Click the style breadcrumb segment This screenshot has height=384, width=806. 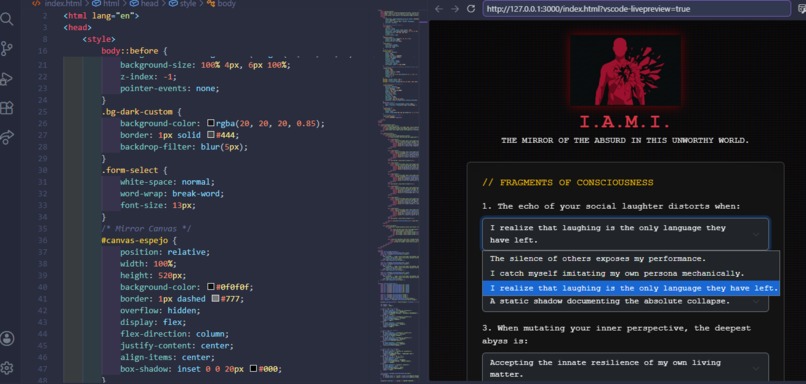pos(182,4)
